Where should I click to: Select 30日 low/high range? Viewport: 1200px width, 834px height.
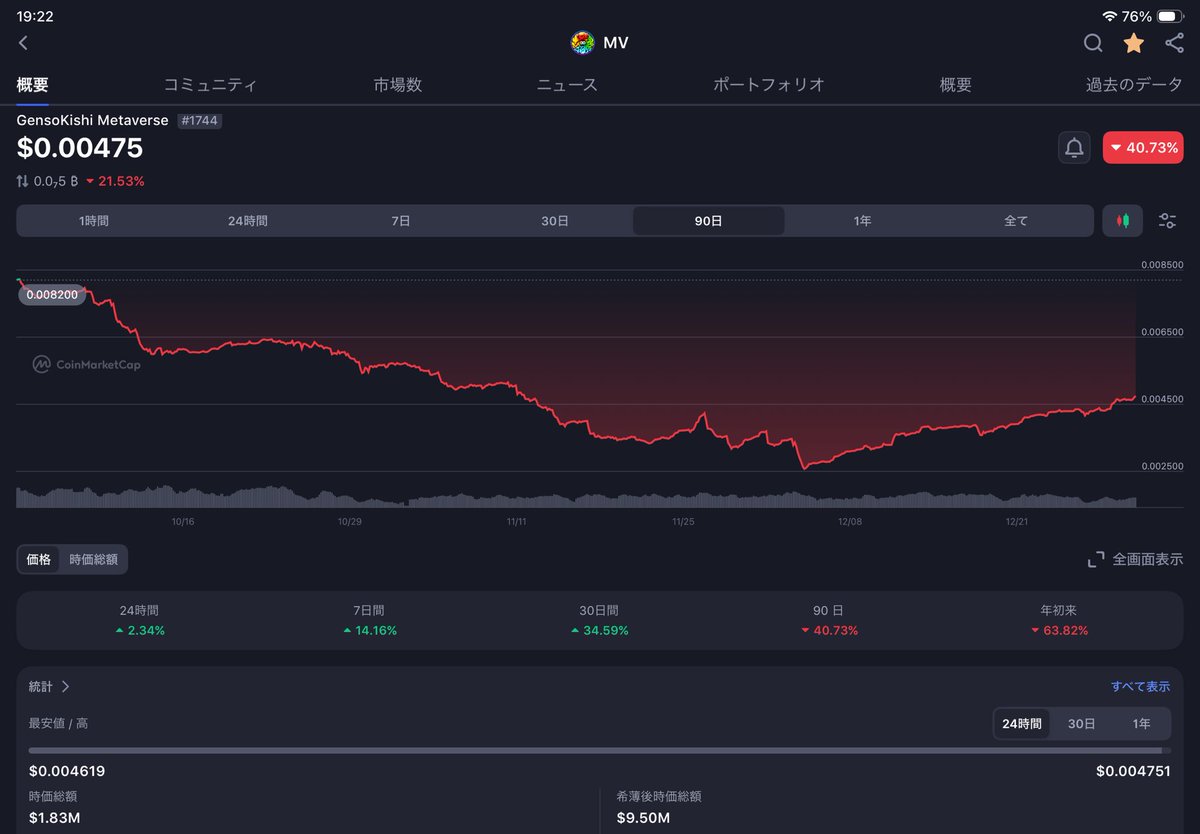[1082, 723]
